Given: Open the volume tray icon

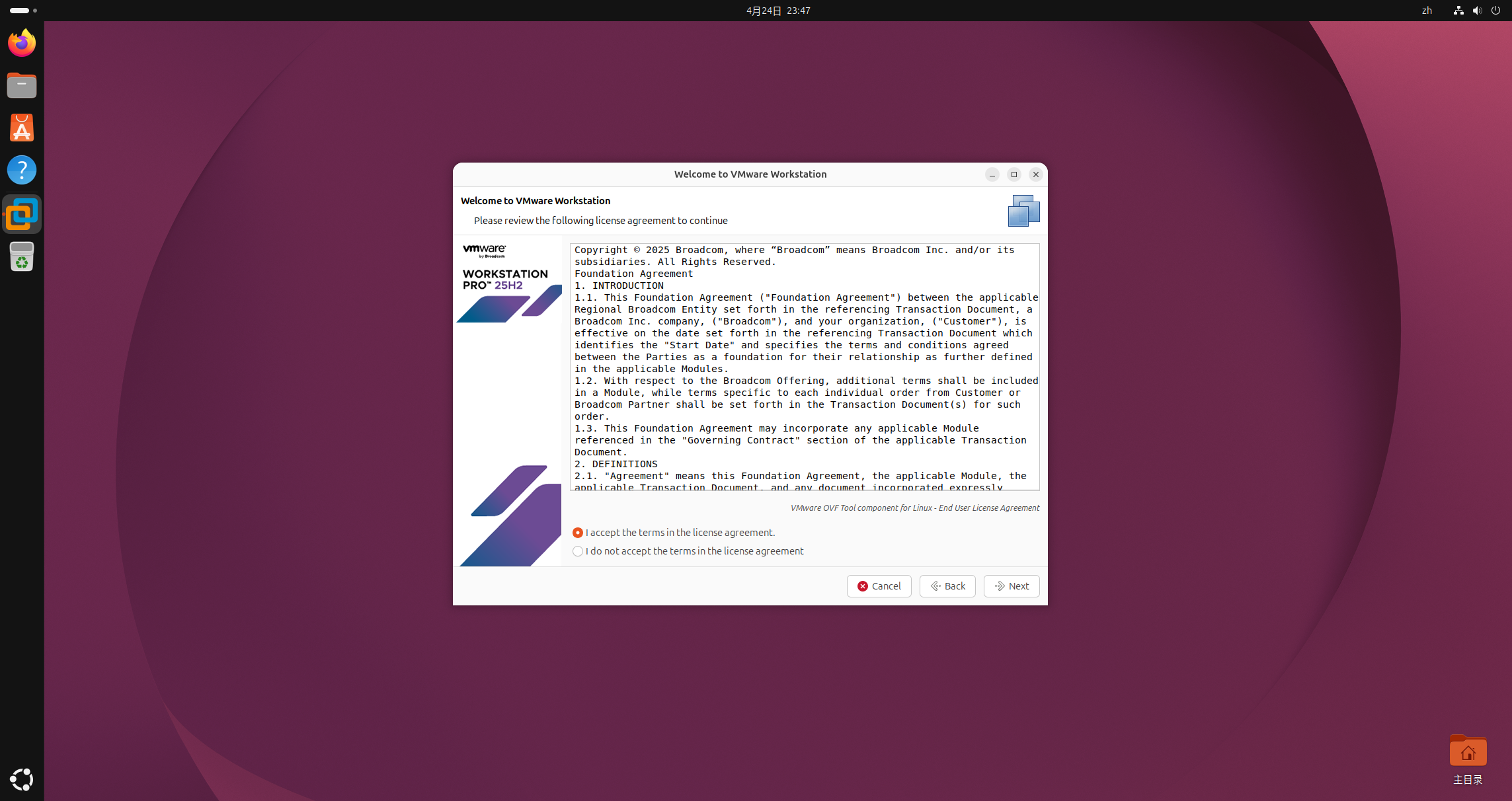Looking at the screenshot, I should click(1477, 11).
